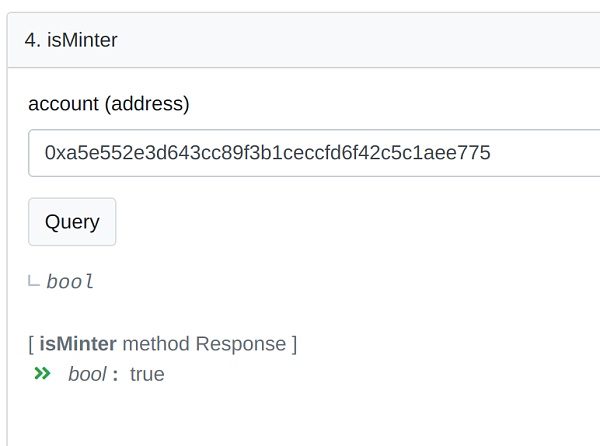
Task: Click the closing bracket after Response
Action: [294, 344]
